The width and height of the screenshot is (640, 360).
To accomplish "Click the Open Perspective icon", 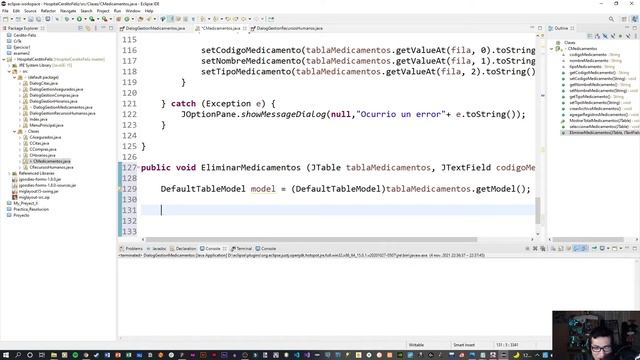I will tap(624, 19).
